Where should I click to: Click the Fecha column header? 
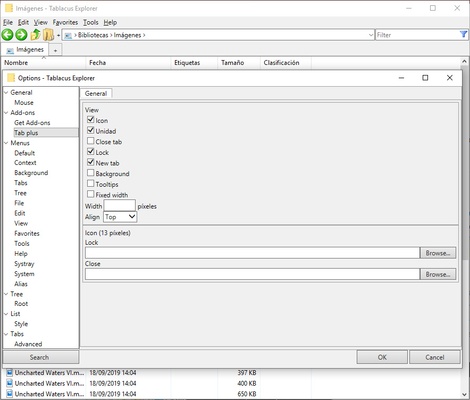tap(129, 63)
